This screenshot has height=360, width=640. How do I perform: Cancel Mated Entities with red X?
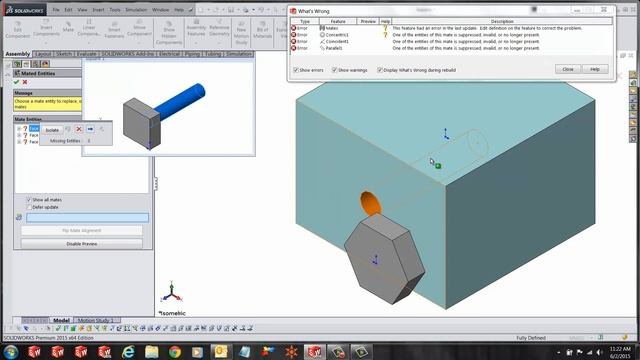tap(25, 82)
